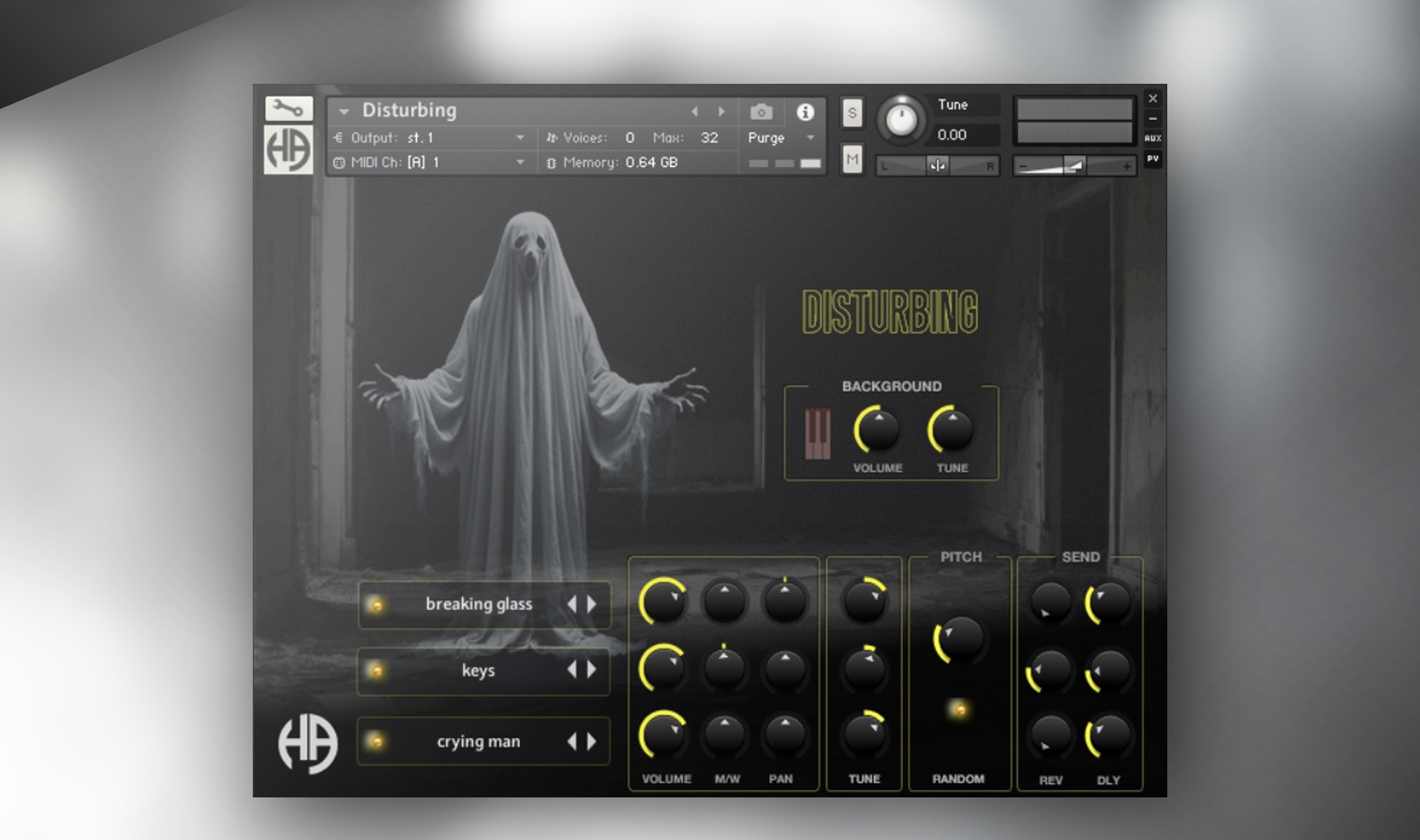Select previous sound for crying man slot
Image resolution: width=1420 pixels, height=840 pixels.
(572, 741)
